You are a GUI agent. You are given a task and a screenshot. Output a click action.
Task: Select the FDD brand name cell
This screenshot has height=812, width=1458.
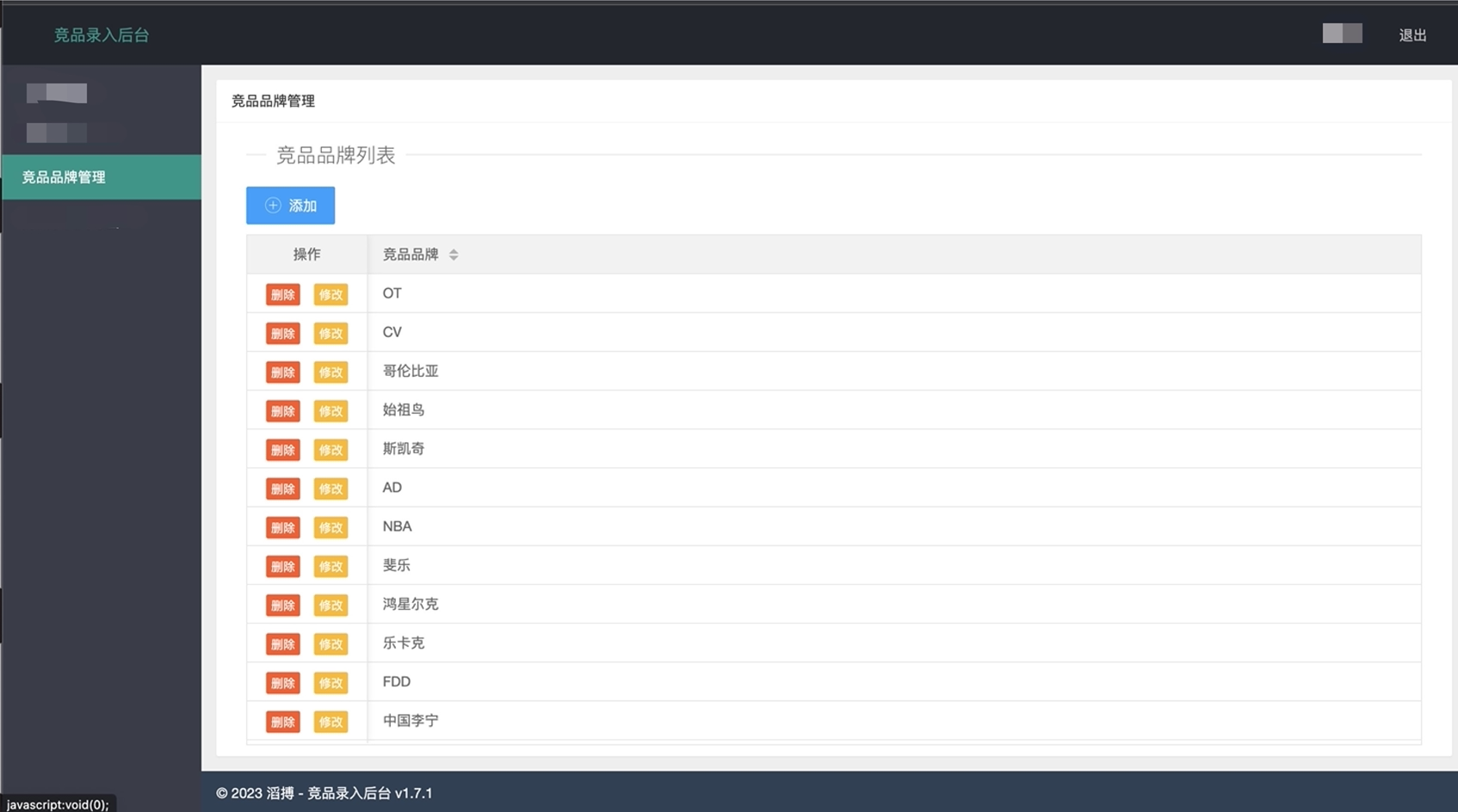tap(894, 681)
